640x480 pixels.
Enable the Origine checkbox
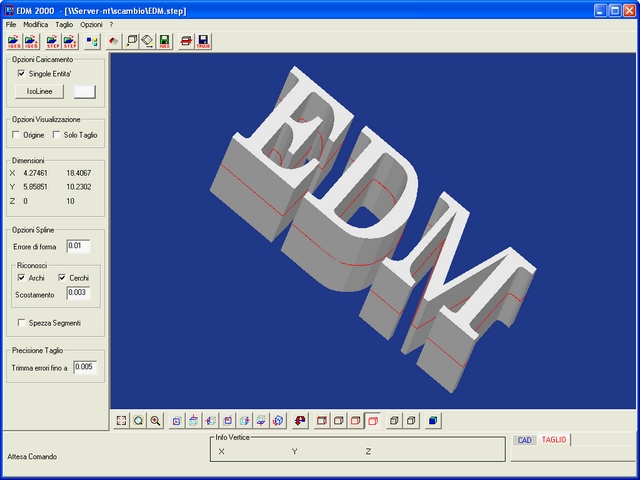pos(16,135)
